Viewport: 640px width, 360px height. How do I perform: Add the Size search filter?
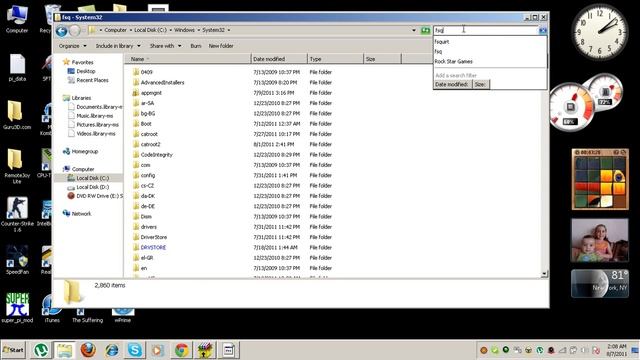[480, 84]
